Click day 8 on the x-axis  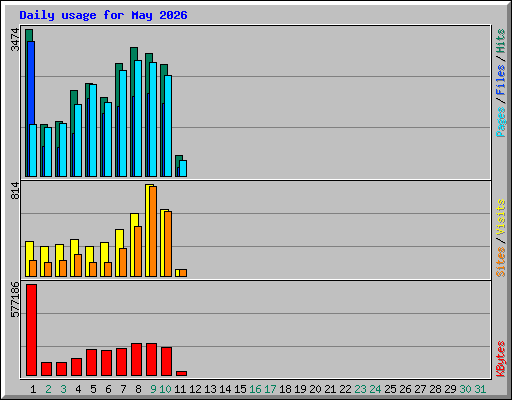click(x=138, y=389)
